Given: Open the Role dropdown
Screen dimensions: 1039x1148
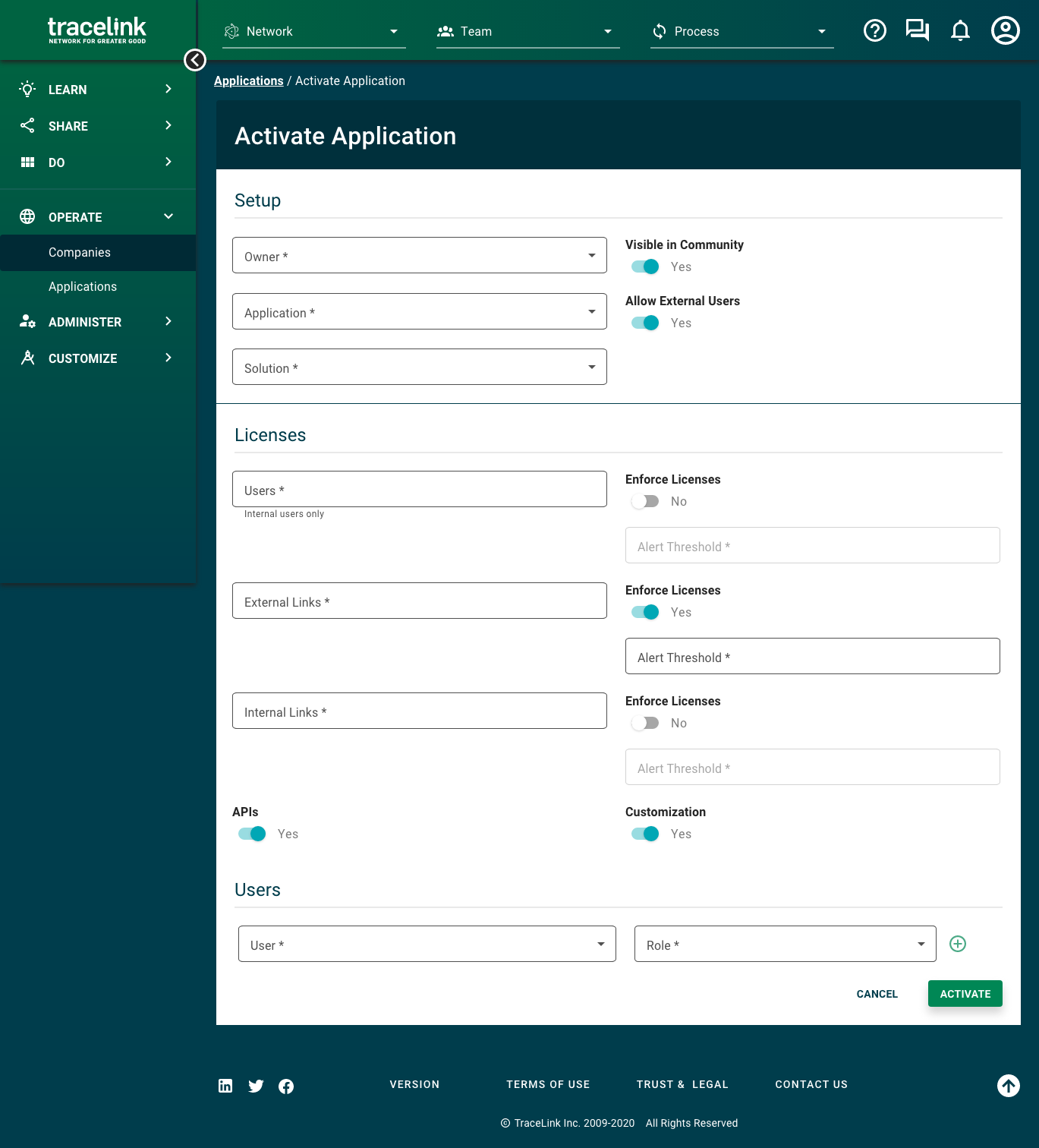Looking at the screenshot, I should [786, 944].
